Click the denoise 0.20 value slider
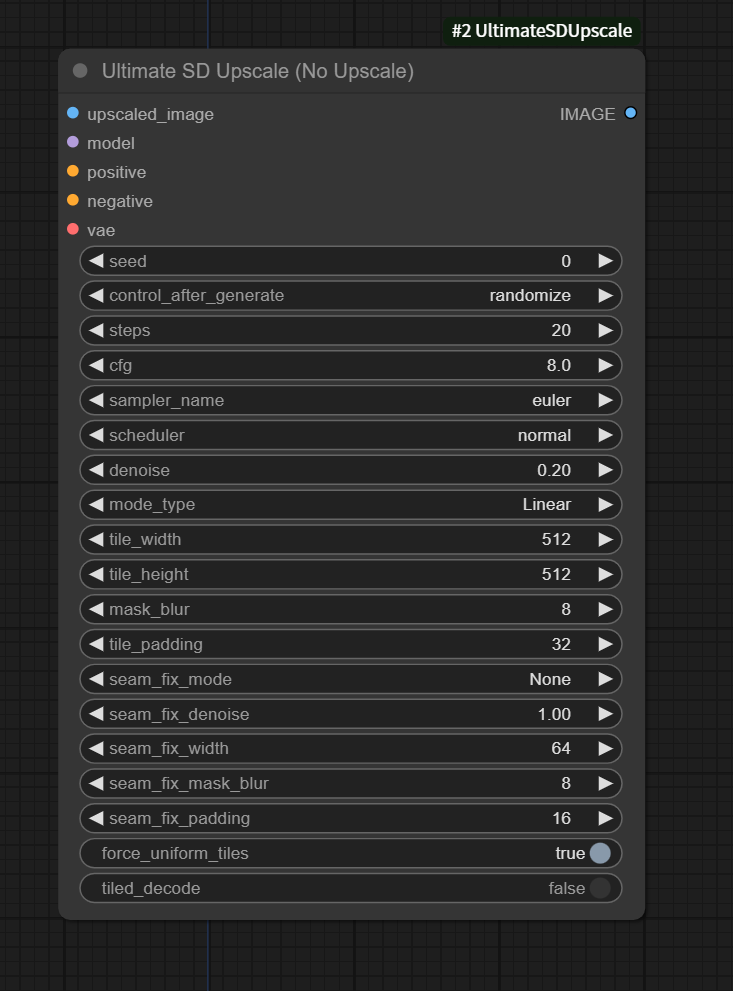 (x=350, y=470)
